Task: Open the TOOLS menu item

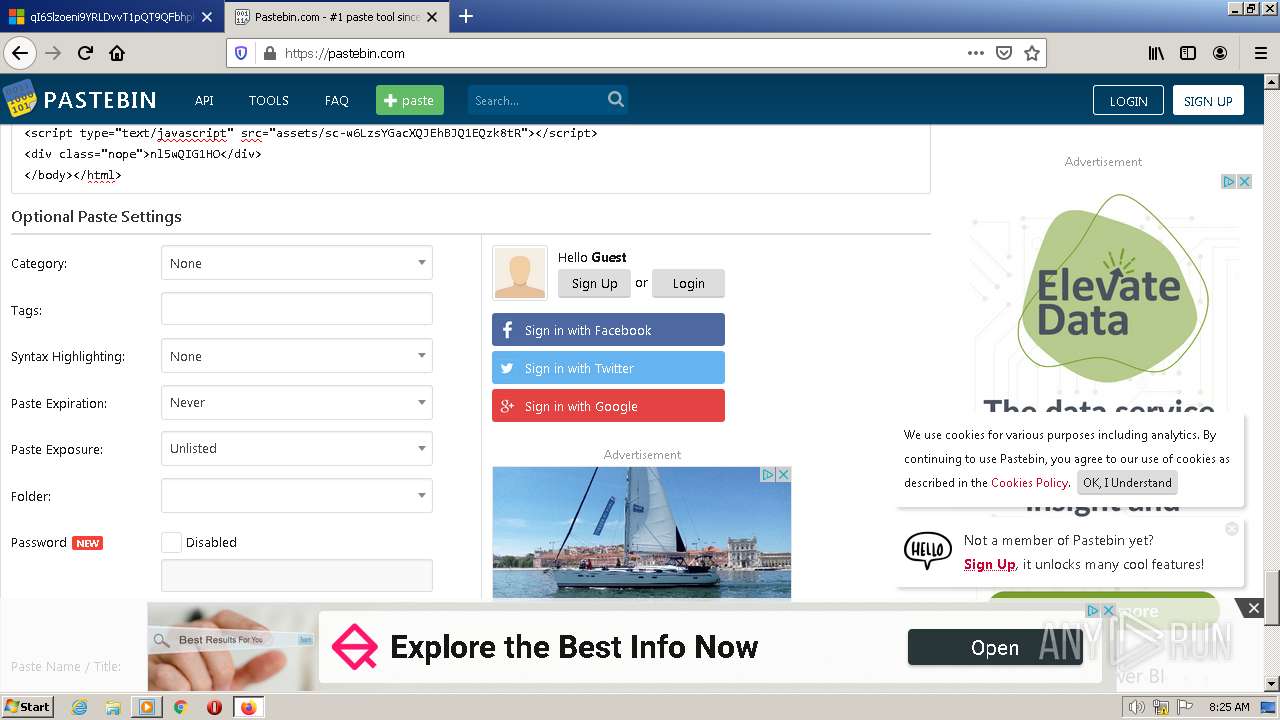Action: pyautogui.click(x=269, y=100)
